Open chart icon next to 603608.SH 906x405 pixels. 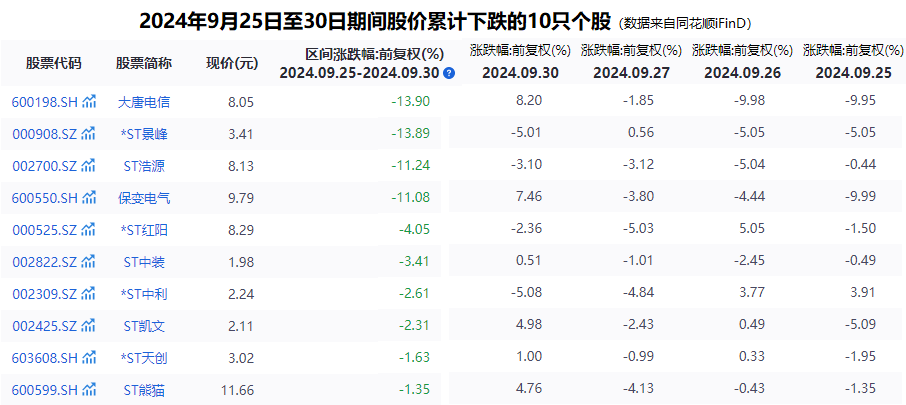tap(88, 358)
